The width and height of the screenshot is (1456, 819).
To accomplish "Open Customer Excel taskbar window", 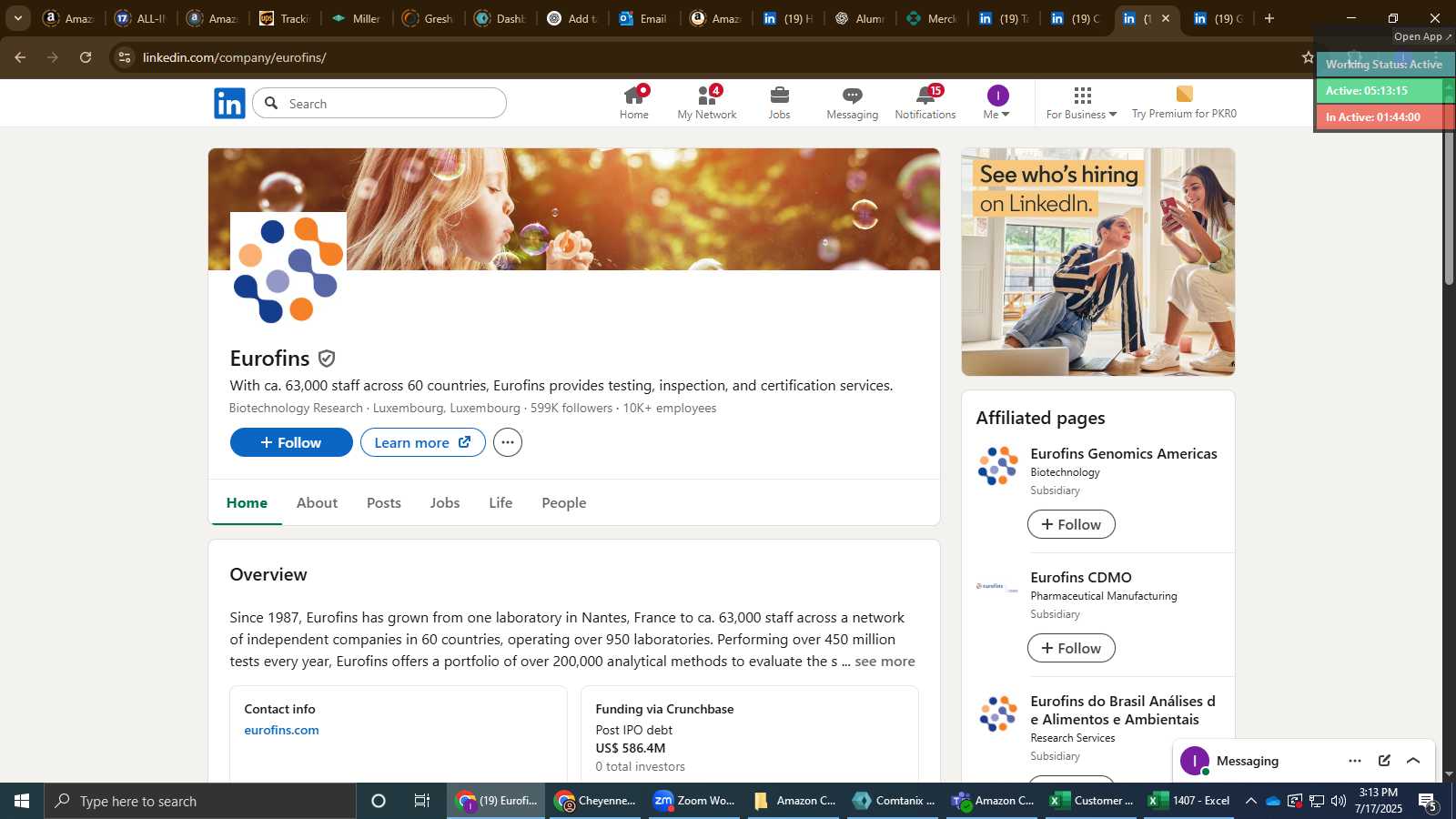I will (x=1092, y=801).
